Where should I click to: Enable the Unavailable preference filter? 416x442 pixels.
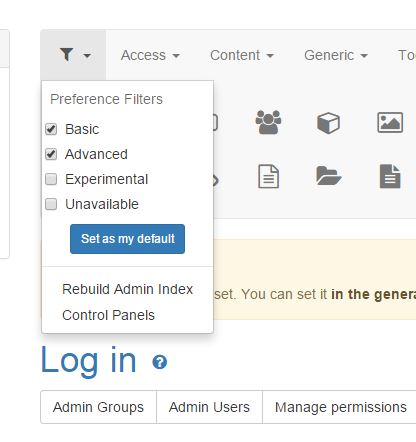[51, 204]
